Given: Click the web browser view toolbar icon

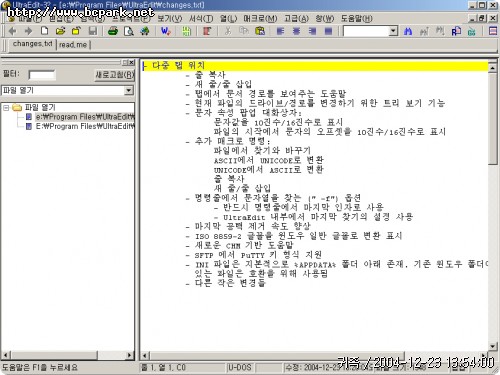Looking at the screenshot, I should tap(145, 31).
